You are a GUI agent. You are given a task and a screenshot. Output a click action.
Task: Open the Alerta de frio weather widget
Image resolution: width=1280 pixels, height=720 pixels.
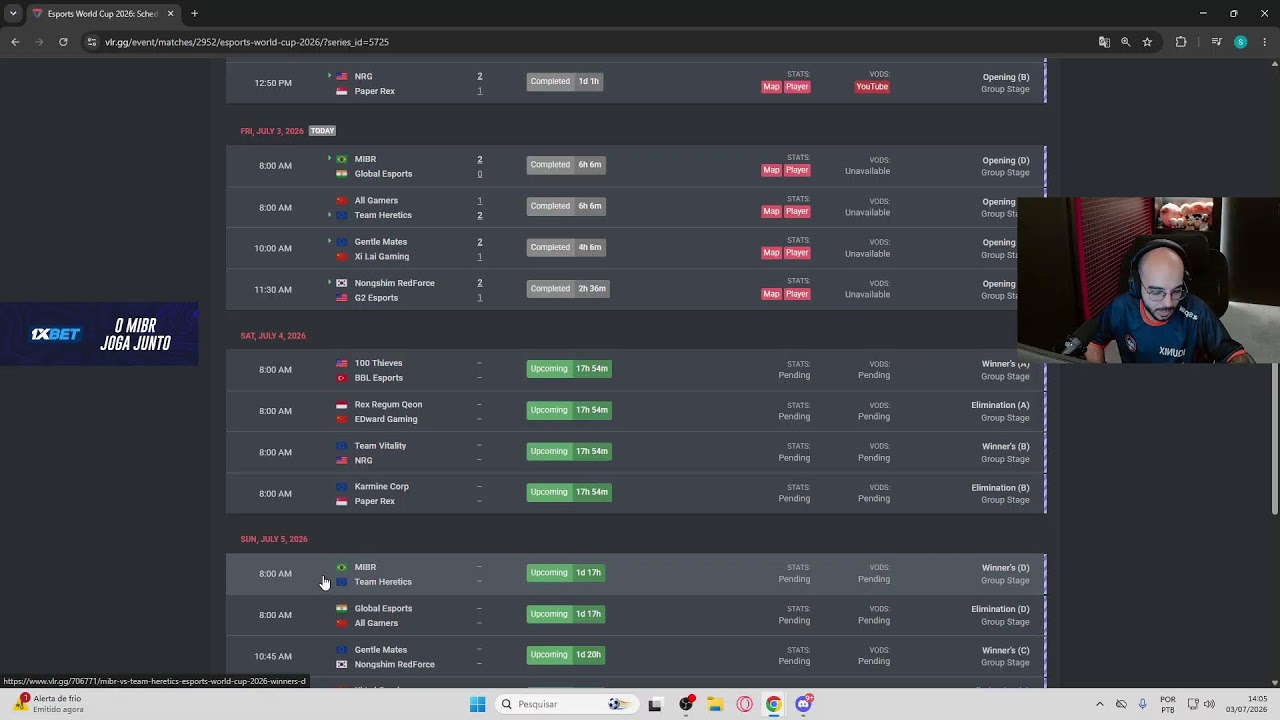(x=48, y=704)
